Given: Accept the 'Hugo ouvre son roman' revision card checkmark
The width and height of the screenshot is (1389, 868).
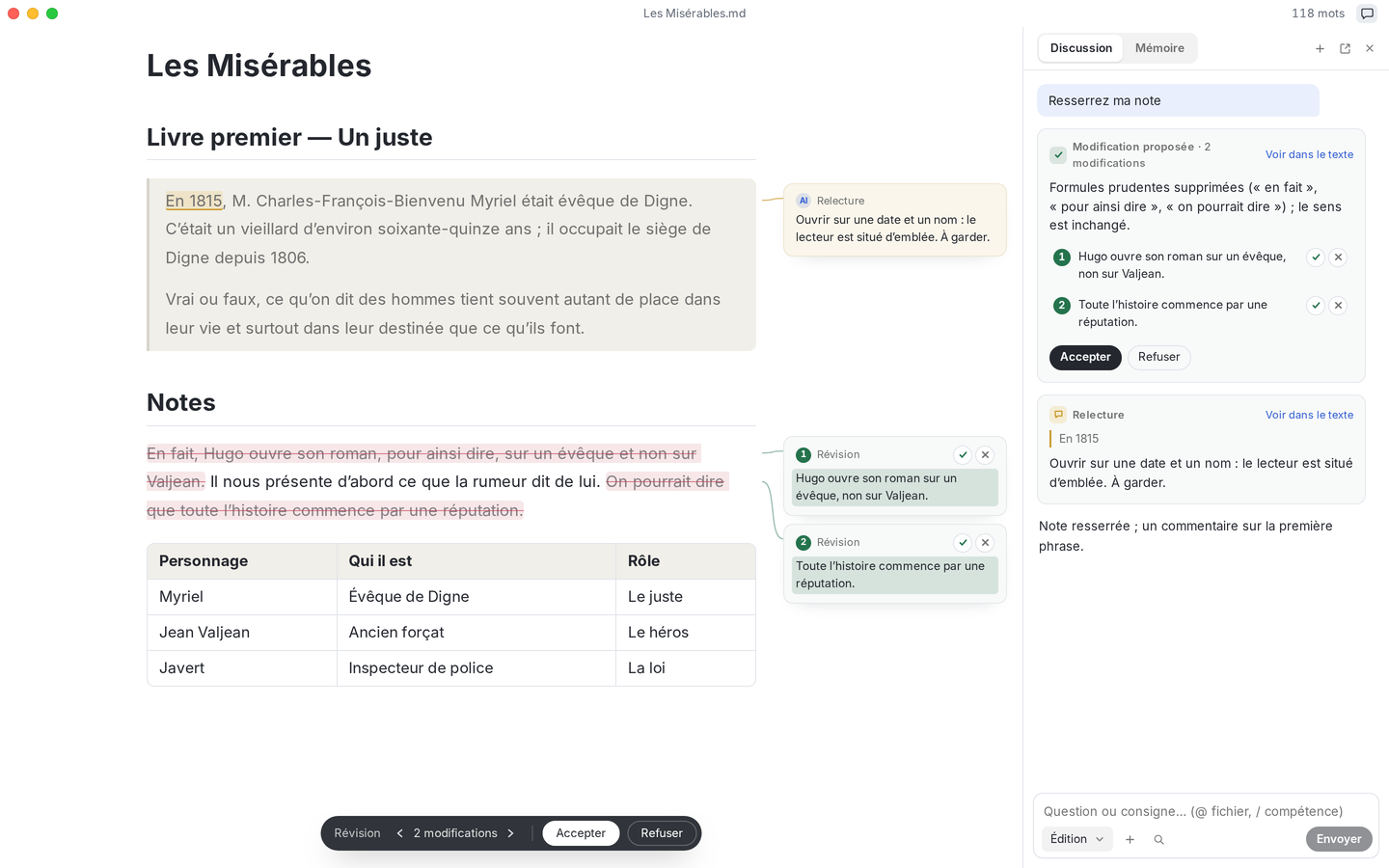Looking at the screenshot, I should coord(963,455).
